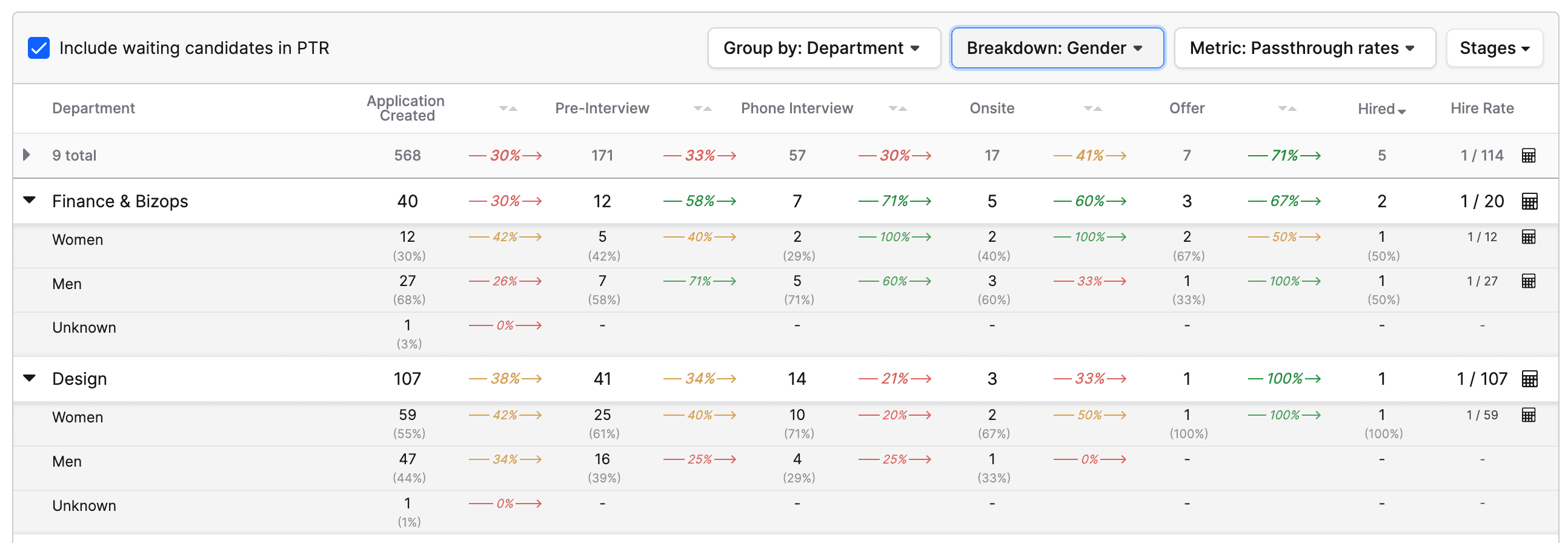Click calculator icon for Finance Women row

pyautogui.click(x=1528, y=237)
